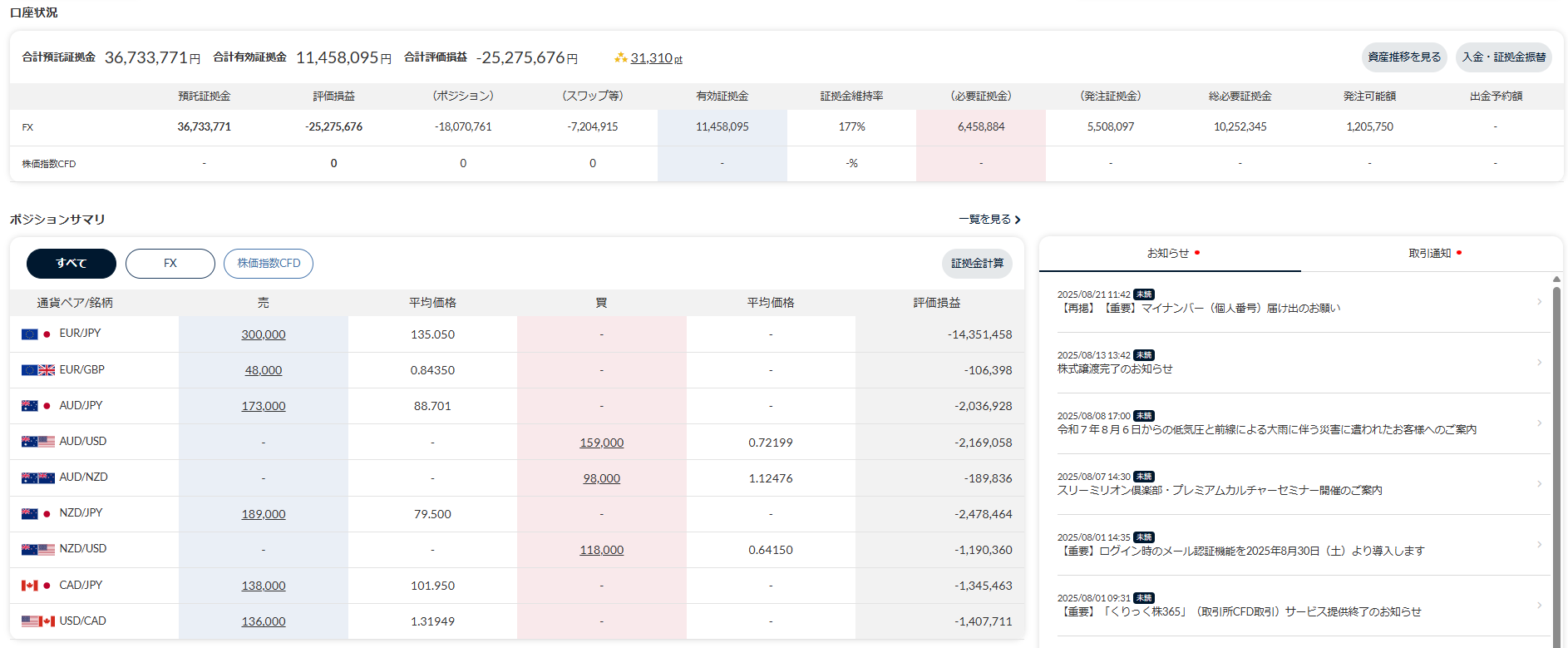The image size is (1568, 648).
Task: Click the 評価損益 column header in position summary
Action: click(936, 303)
